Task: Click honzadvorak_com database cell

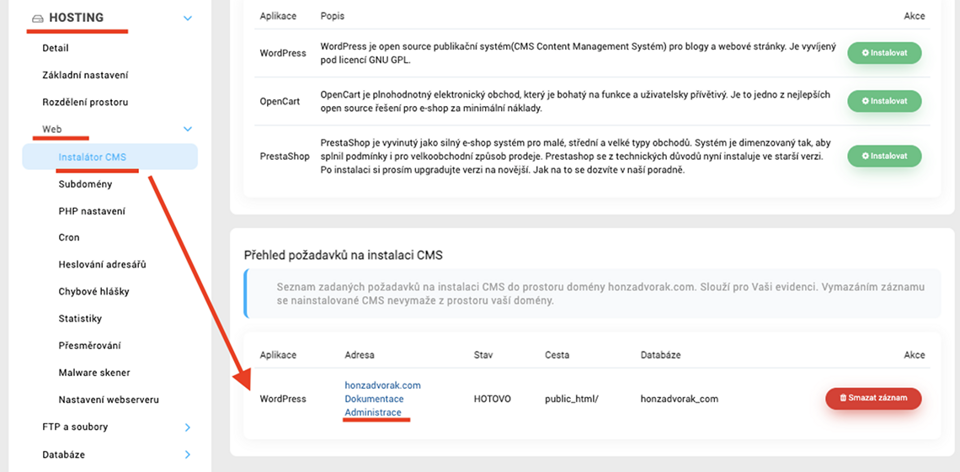Action: 679,399
